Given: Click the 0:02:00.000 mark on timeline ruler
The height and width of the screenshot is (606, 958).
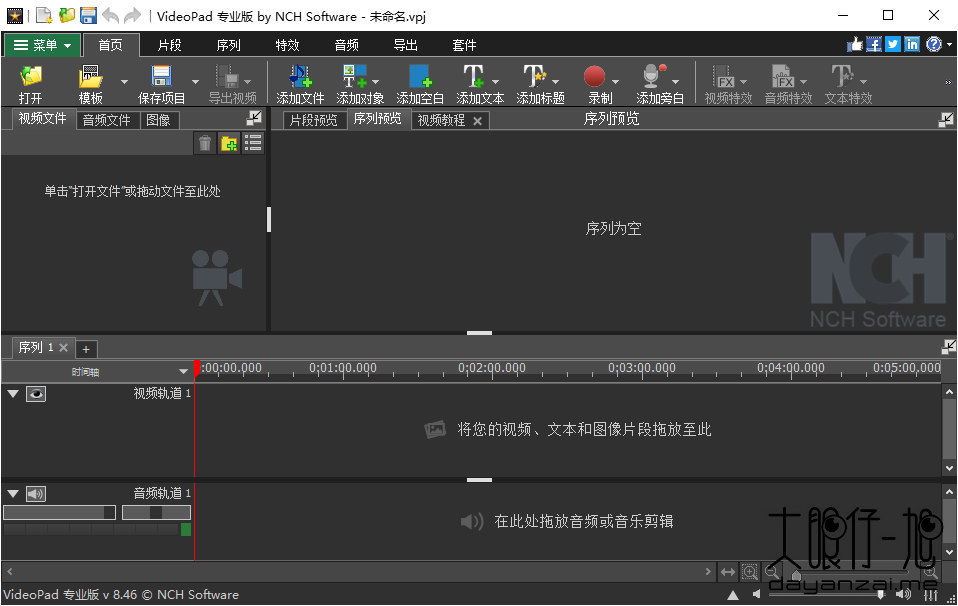Looking at the screenshot, I should pyautogui.click(x=492, y=368).
